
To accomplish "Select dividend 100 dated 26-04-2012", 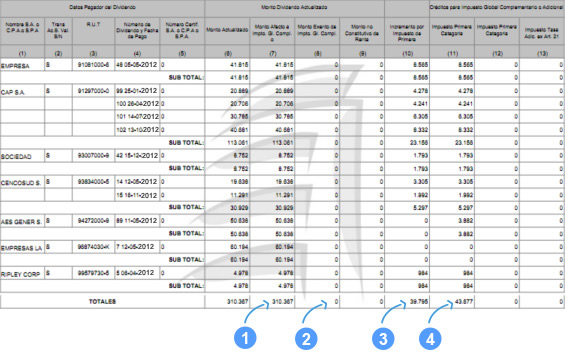I will click(x=137, y=104).
